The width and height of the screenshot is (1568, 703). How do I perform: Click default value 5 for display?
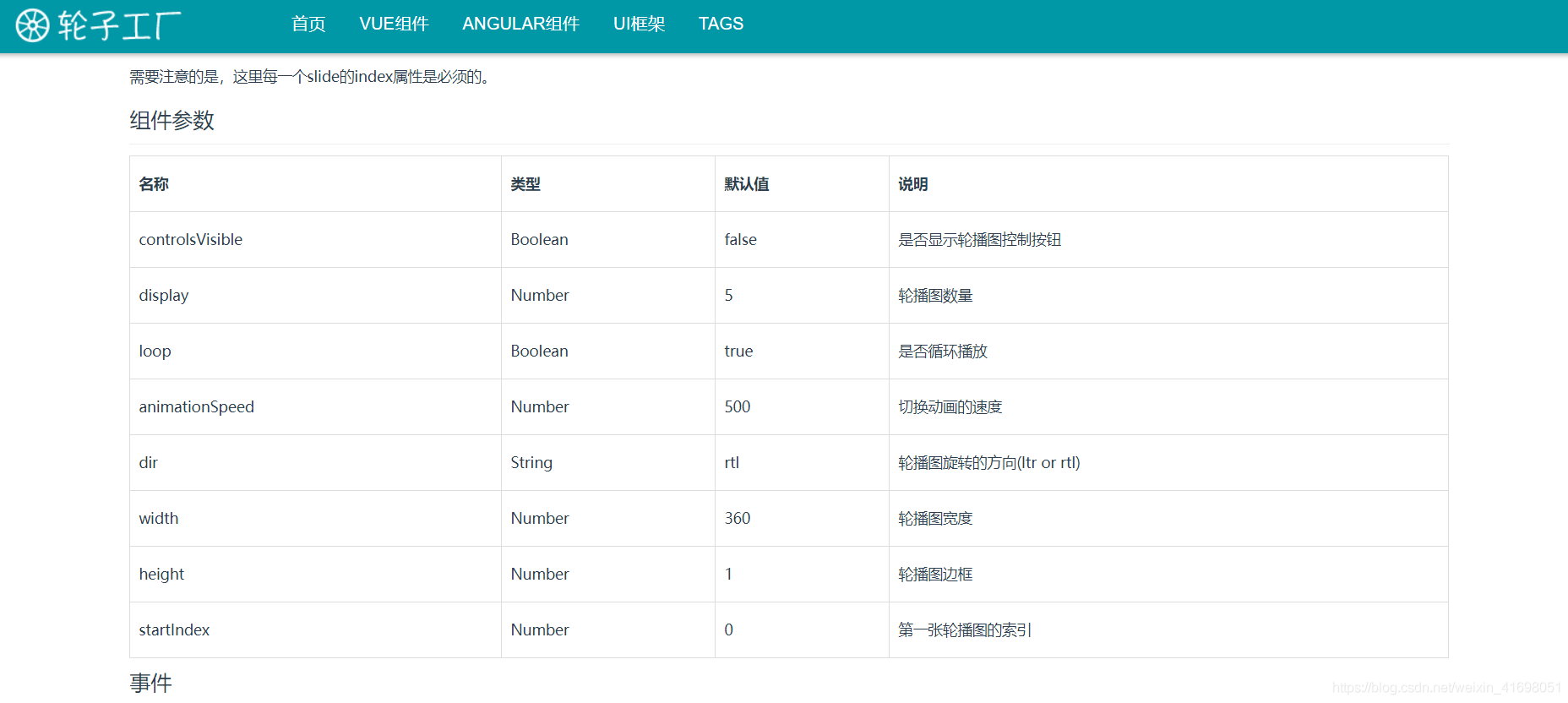[x=728, y=296]
